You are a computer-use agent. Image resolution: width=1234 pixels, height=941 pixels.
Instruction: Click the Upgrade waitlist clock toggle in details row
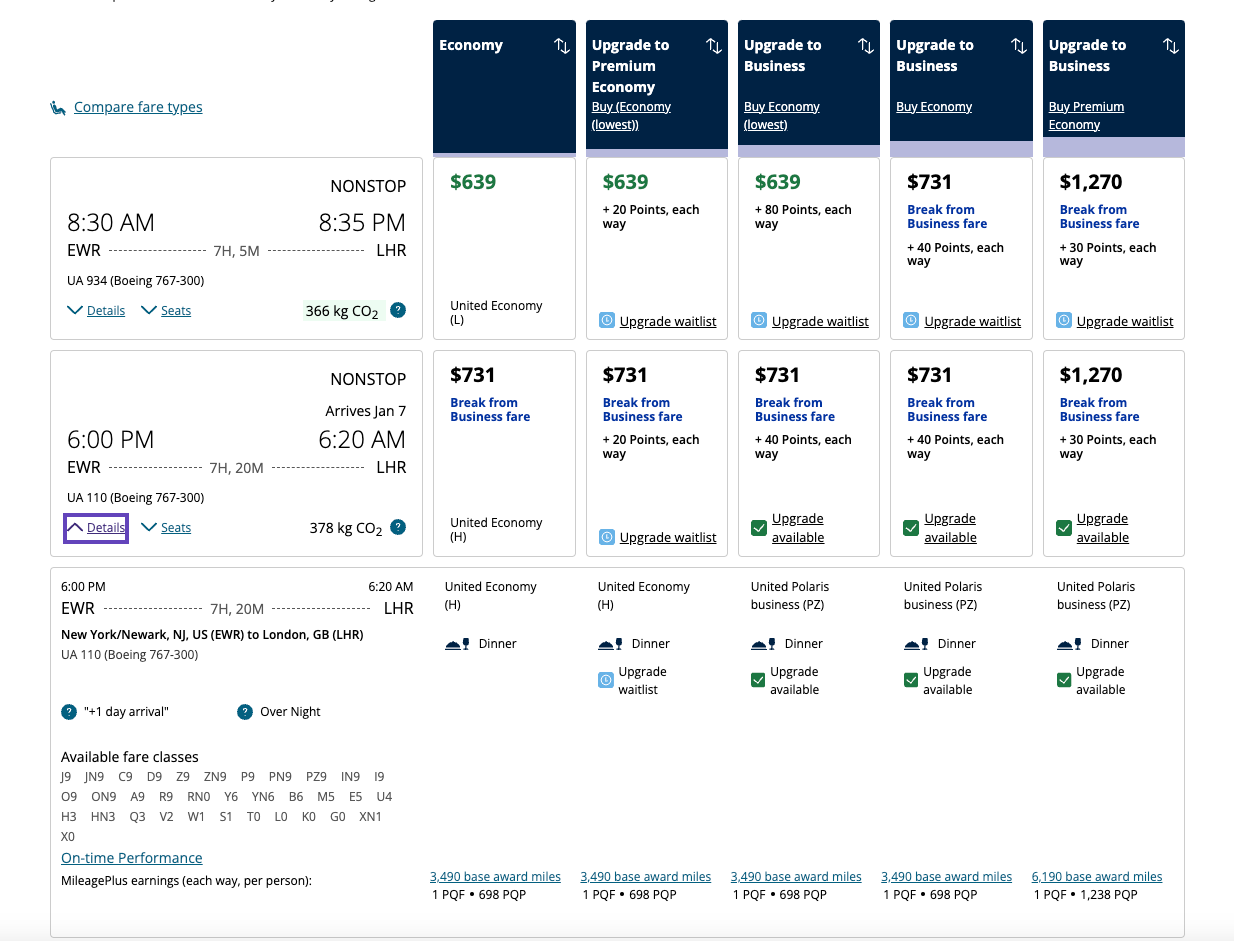tap(605, 680)
